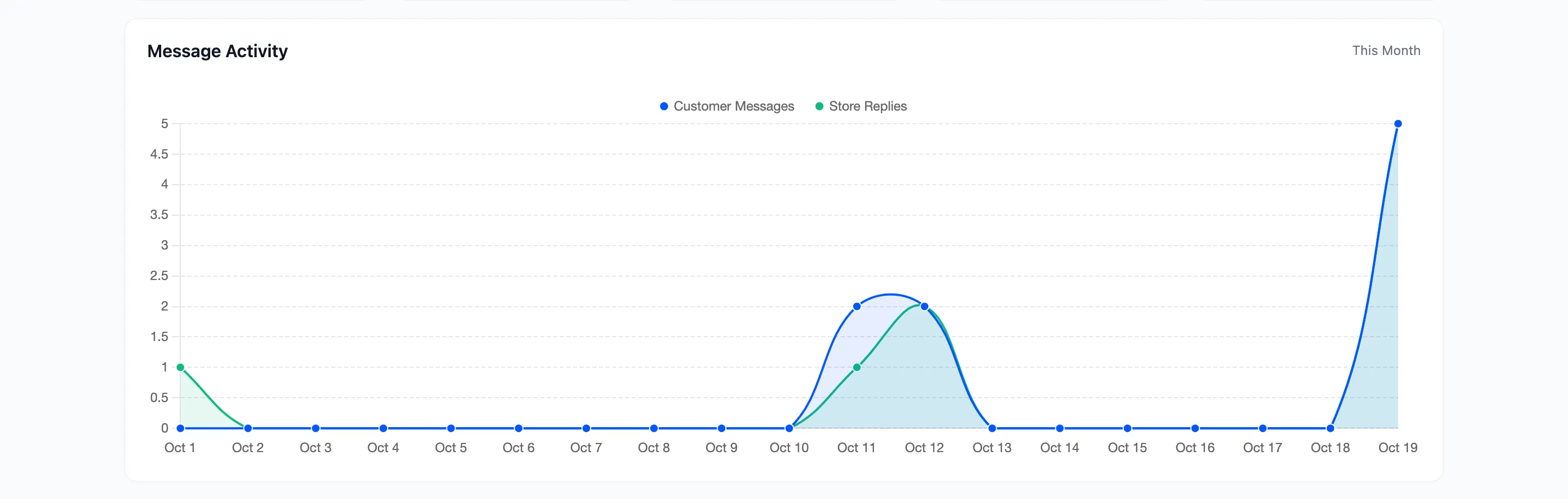
Task: Click the Oct 16 x-axis label
Action: pyautogui.click(x=1195, y=448)
